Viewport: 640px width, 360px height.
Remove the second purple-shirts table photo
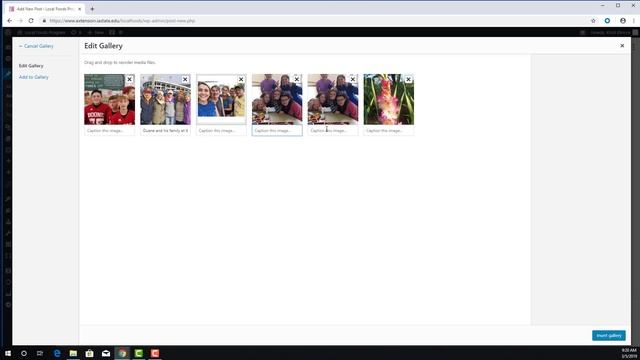tap(353, 79)
